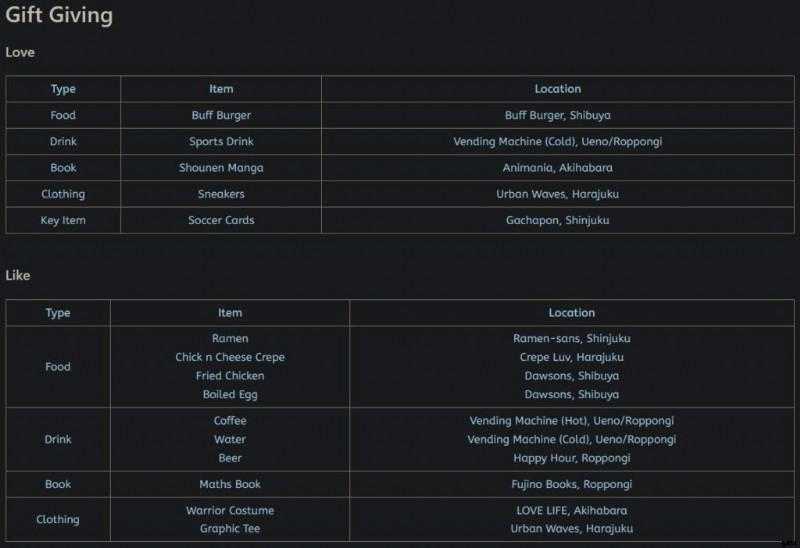Select the Like section heading
This screenshot has height=548, width=800.
18,275
